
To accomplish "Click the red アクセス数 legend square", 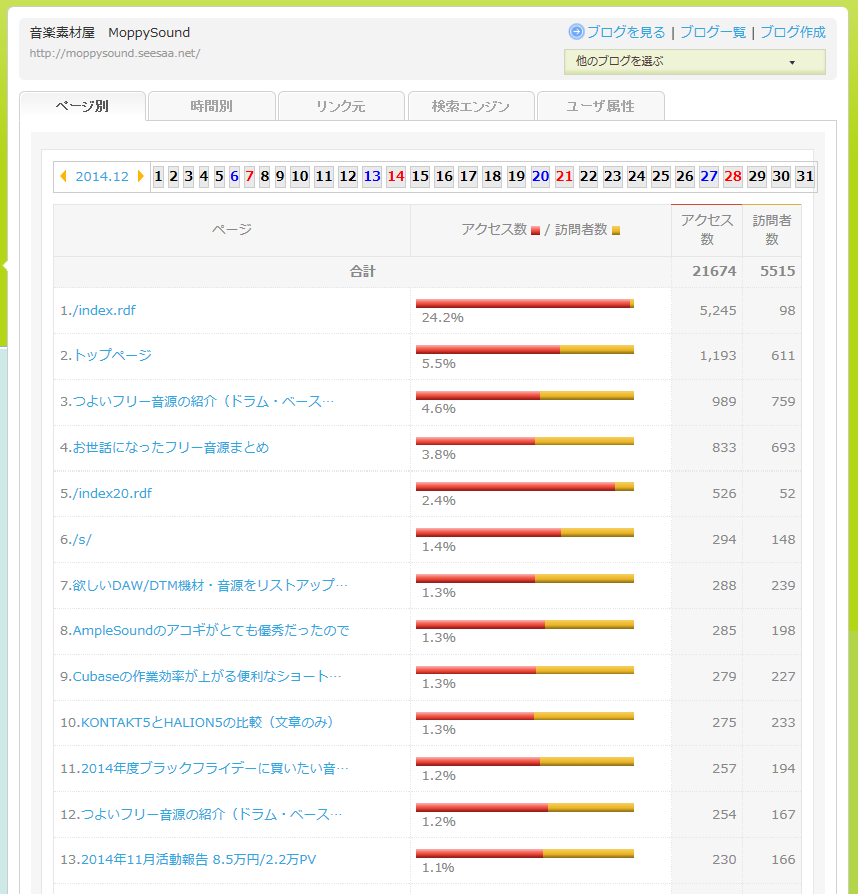I will tap(536, 231).
